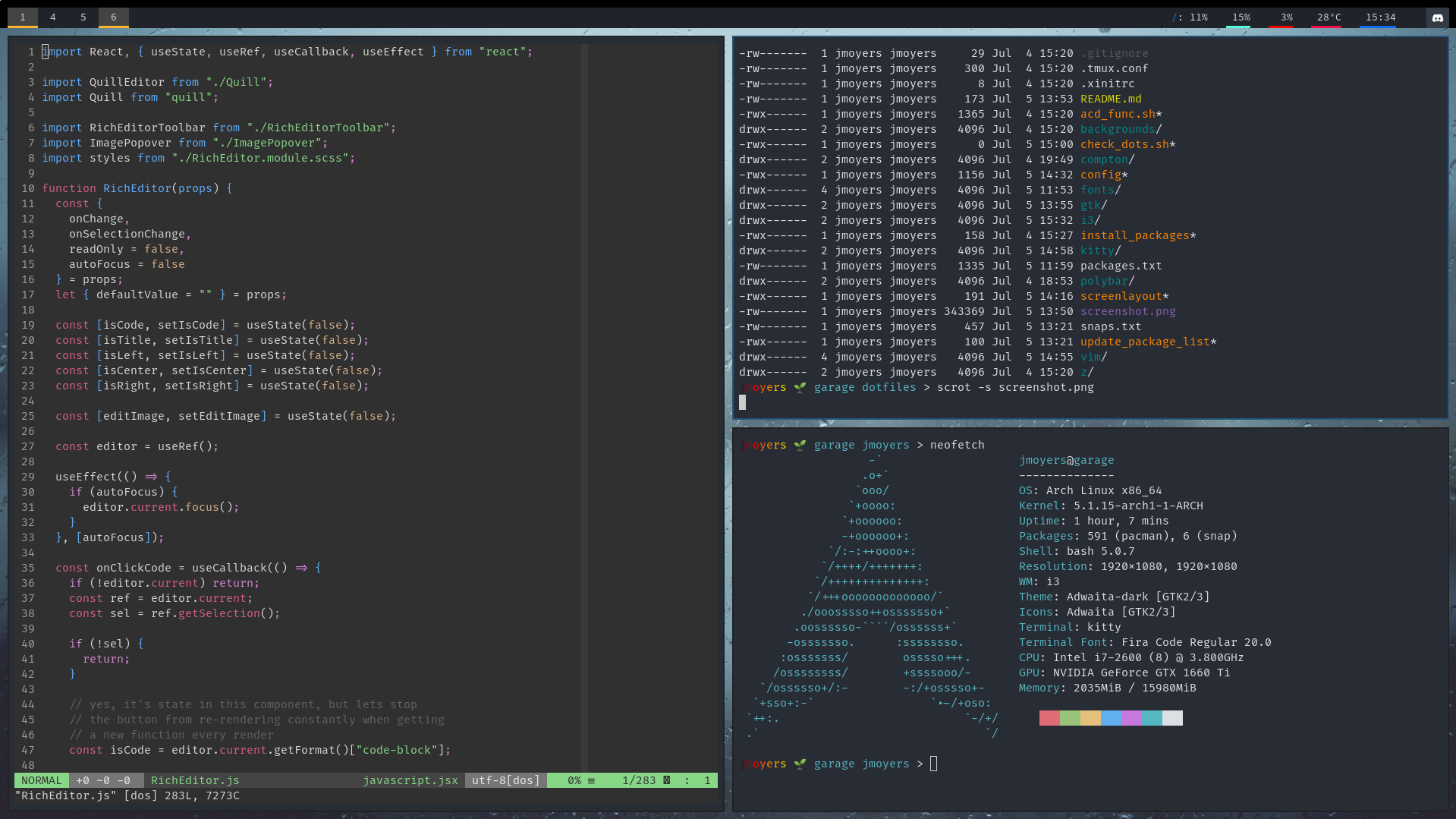
Task: Open the Discord tray icon
Action: point(1437,17)
